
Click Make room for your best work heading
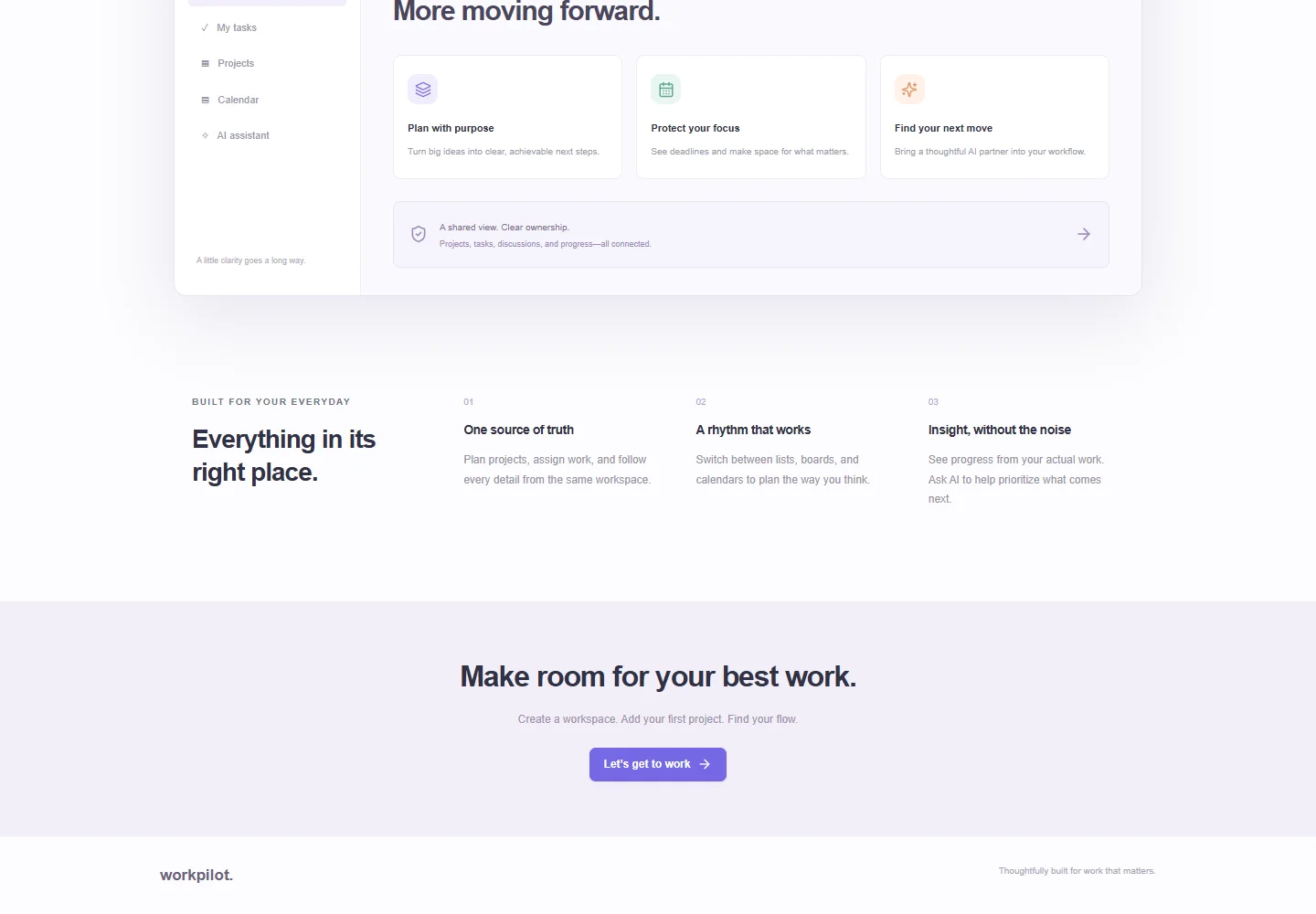658,676
